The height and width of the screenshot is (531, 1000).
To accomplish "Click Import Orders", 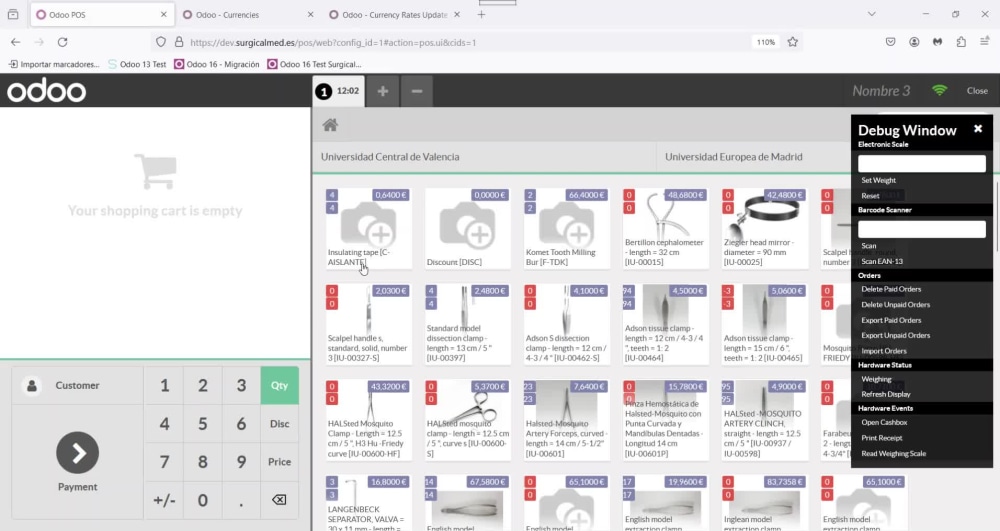I will tap(883, 351).
